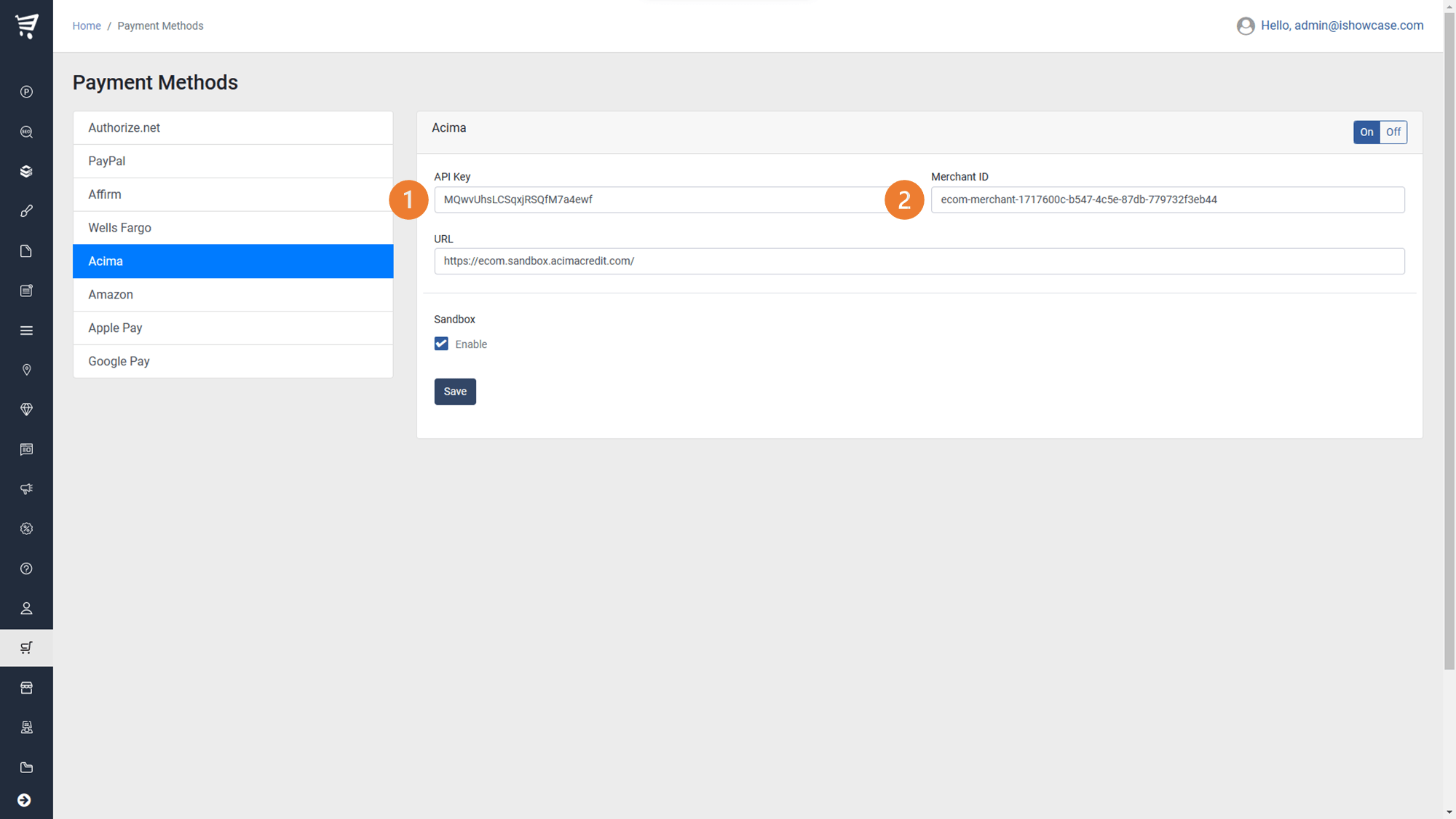Open the map pin locations icon
Viewport: 1456px width, 819px height.
26,370
